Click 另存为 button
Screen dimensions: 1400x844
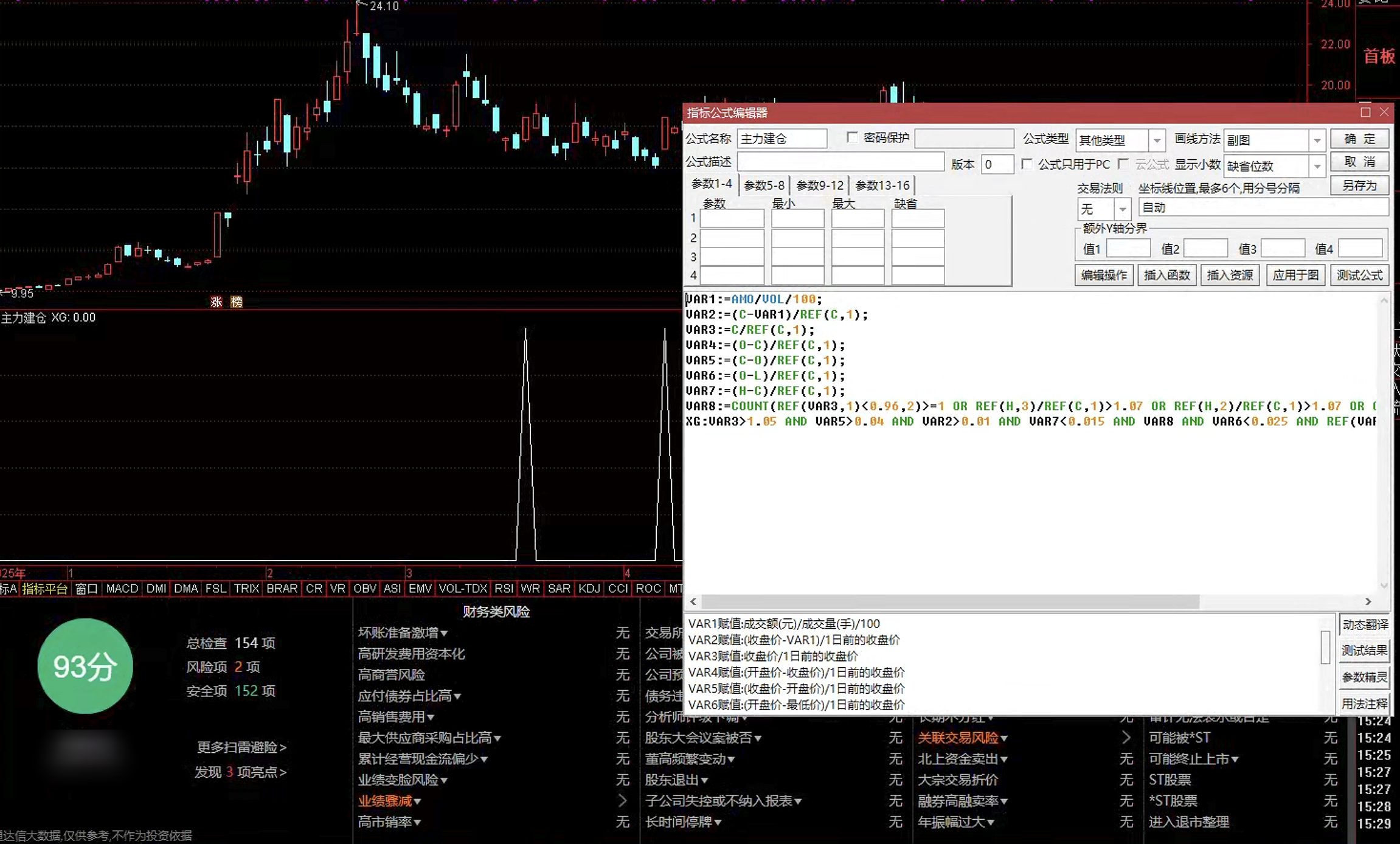pos(1360,185)
